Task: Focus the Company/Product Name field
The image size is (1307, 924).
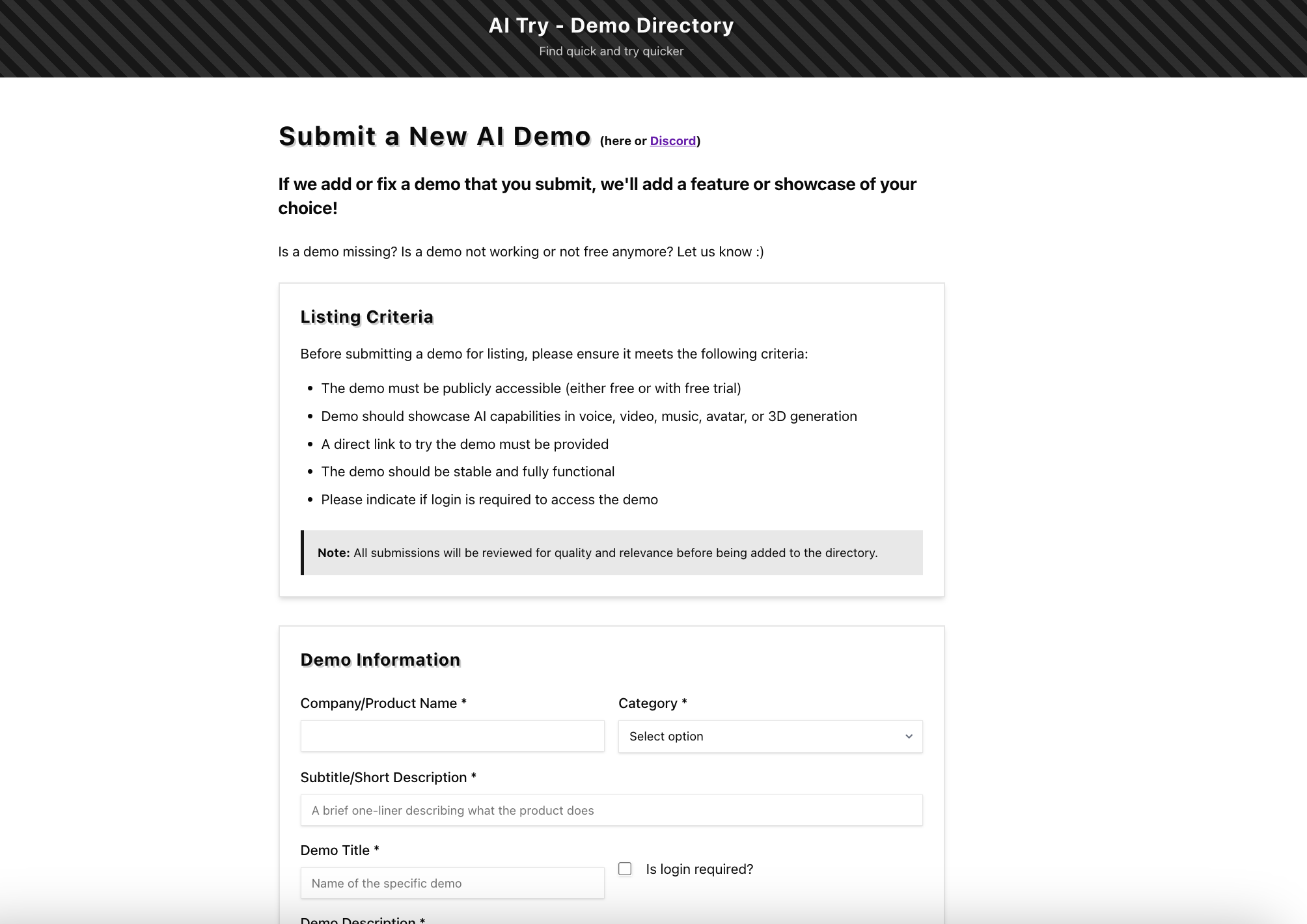Action: coord(452,736)
